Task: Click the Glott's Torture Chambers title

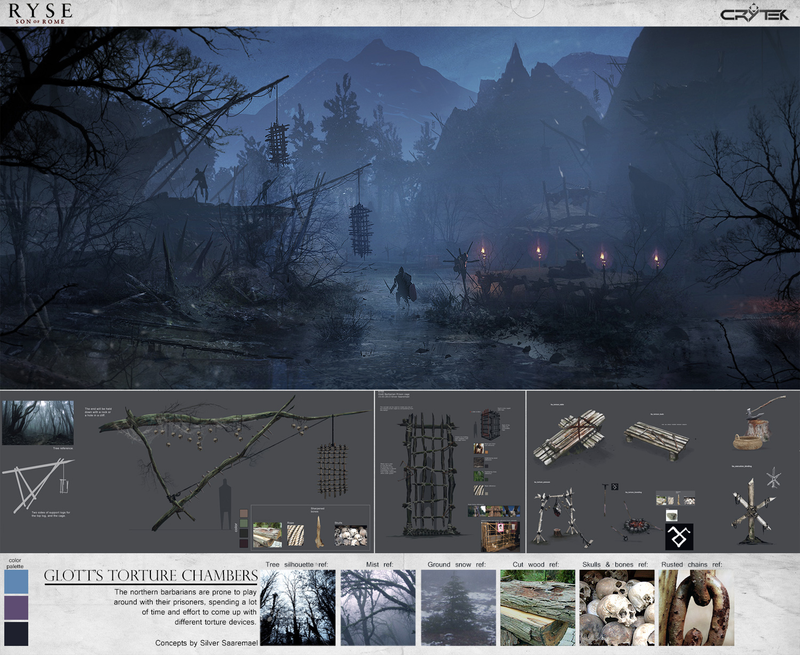Action: 151,575
